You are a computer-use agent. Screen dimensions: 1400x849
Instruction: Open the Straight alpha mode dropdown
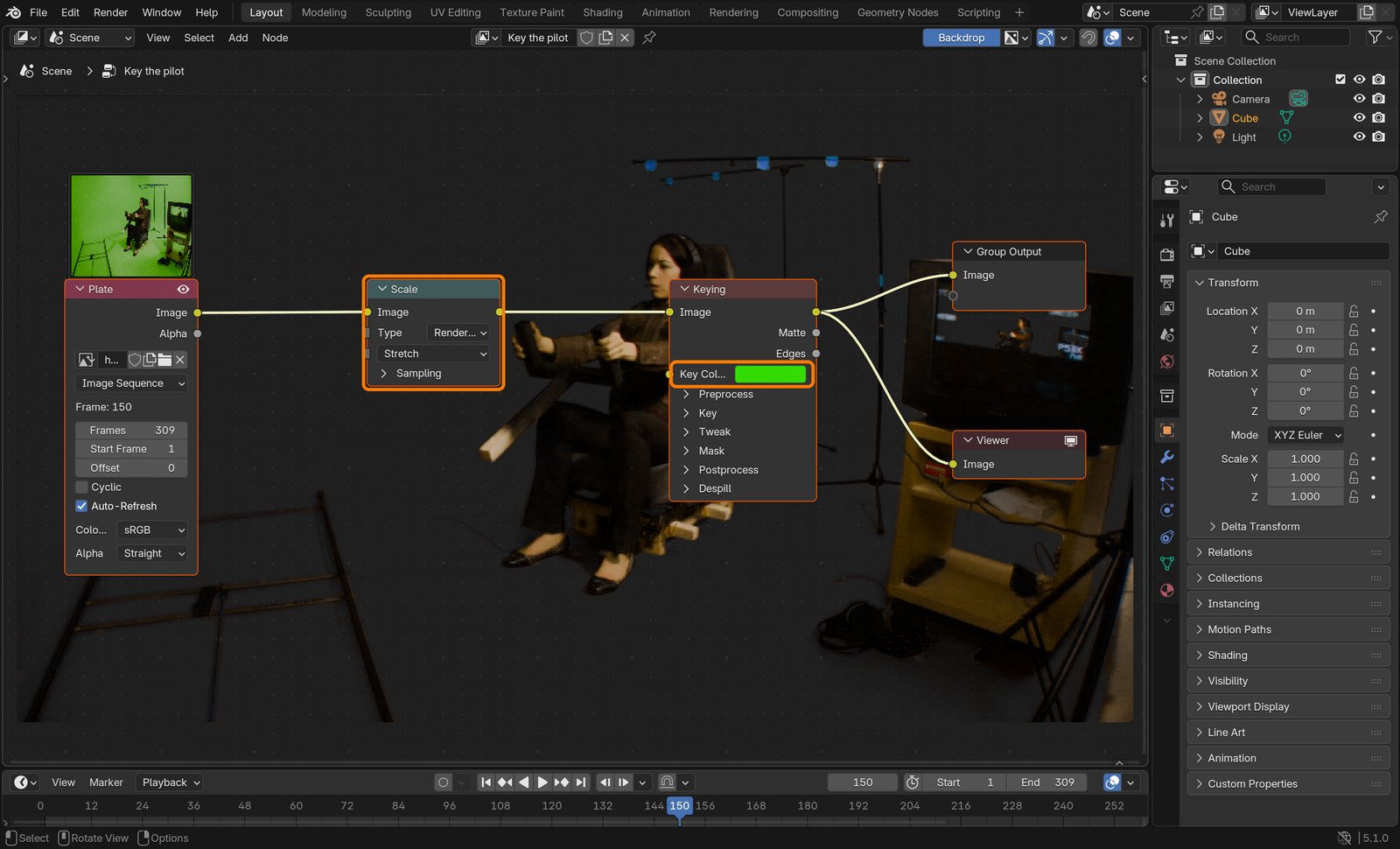tap(152, 553)
